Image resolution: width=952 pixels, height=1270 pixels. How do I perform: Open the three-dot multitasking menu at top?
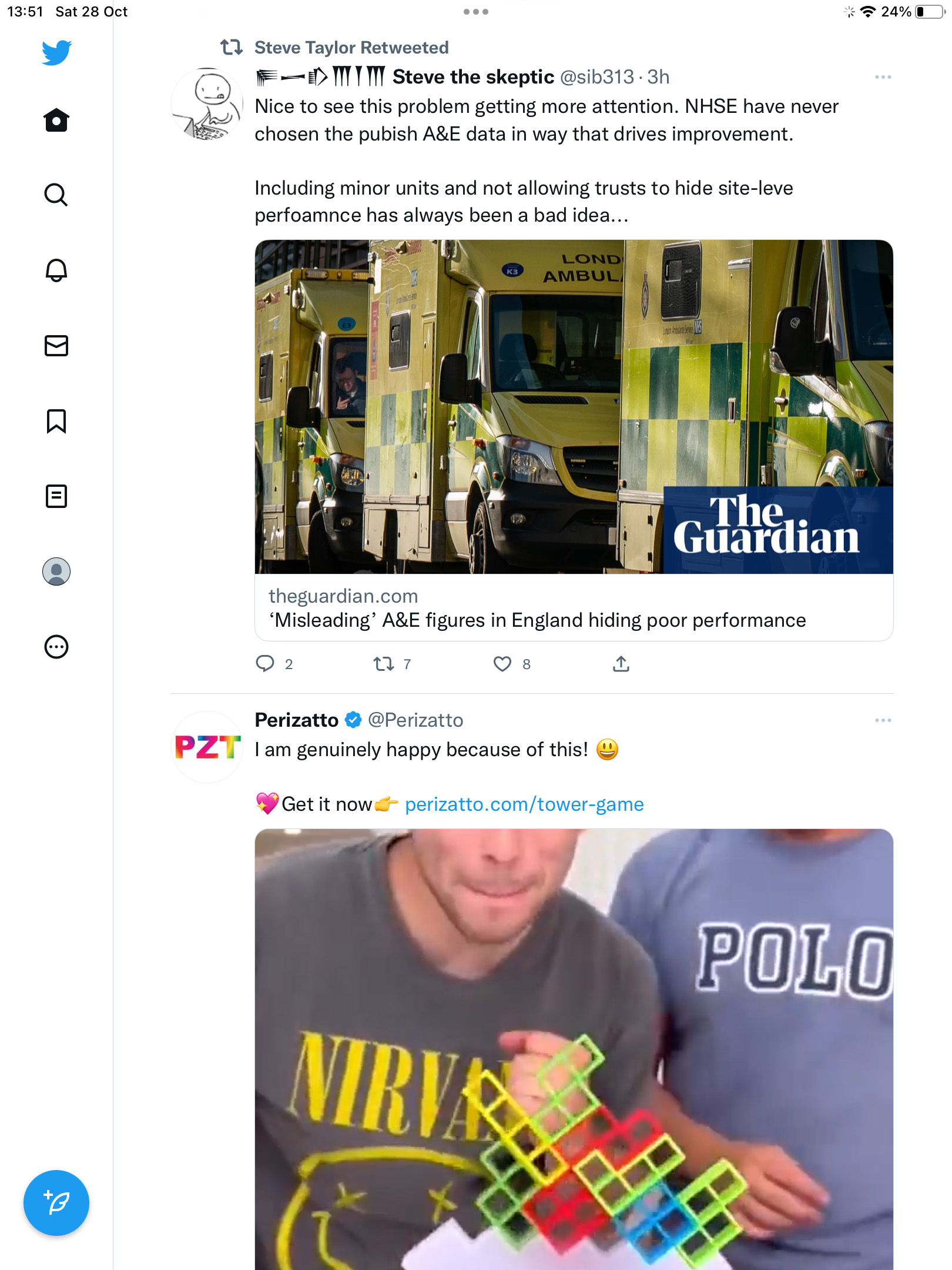(x=476, y=12)
